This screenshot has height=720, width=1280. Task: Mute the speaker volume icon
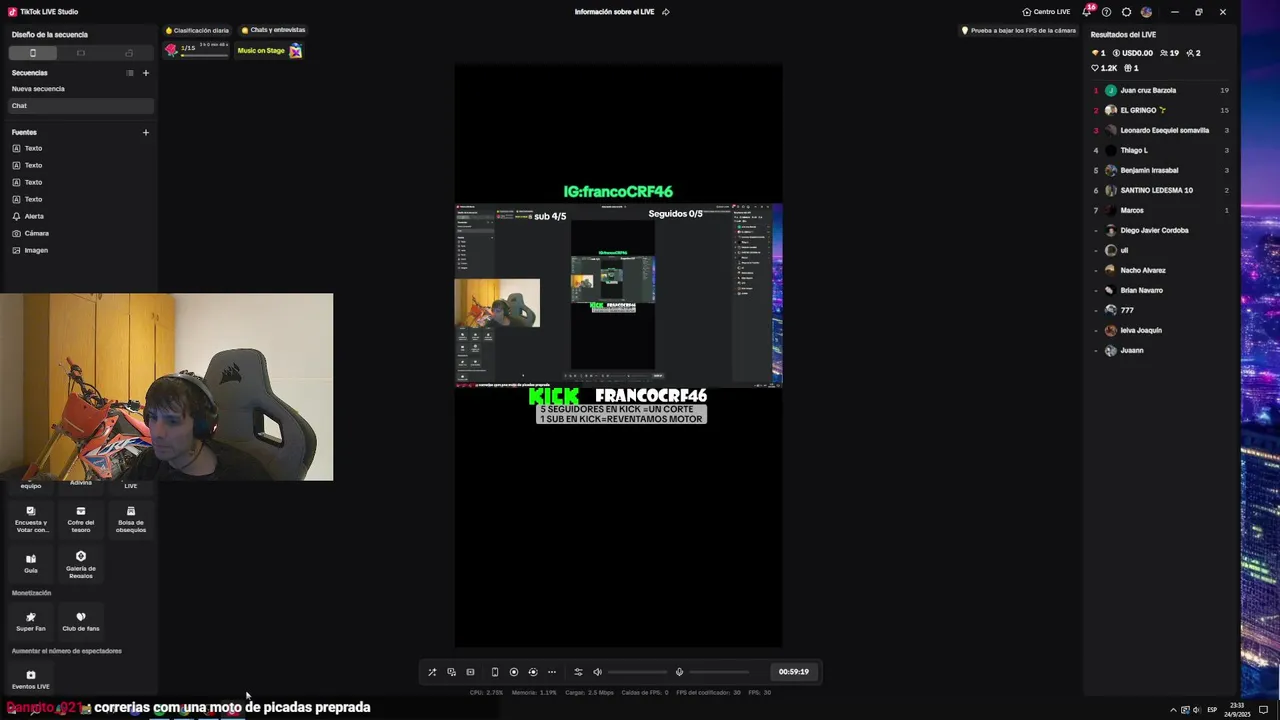pos(597,672)
